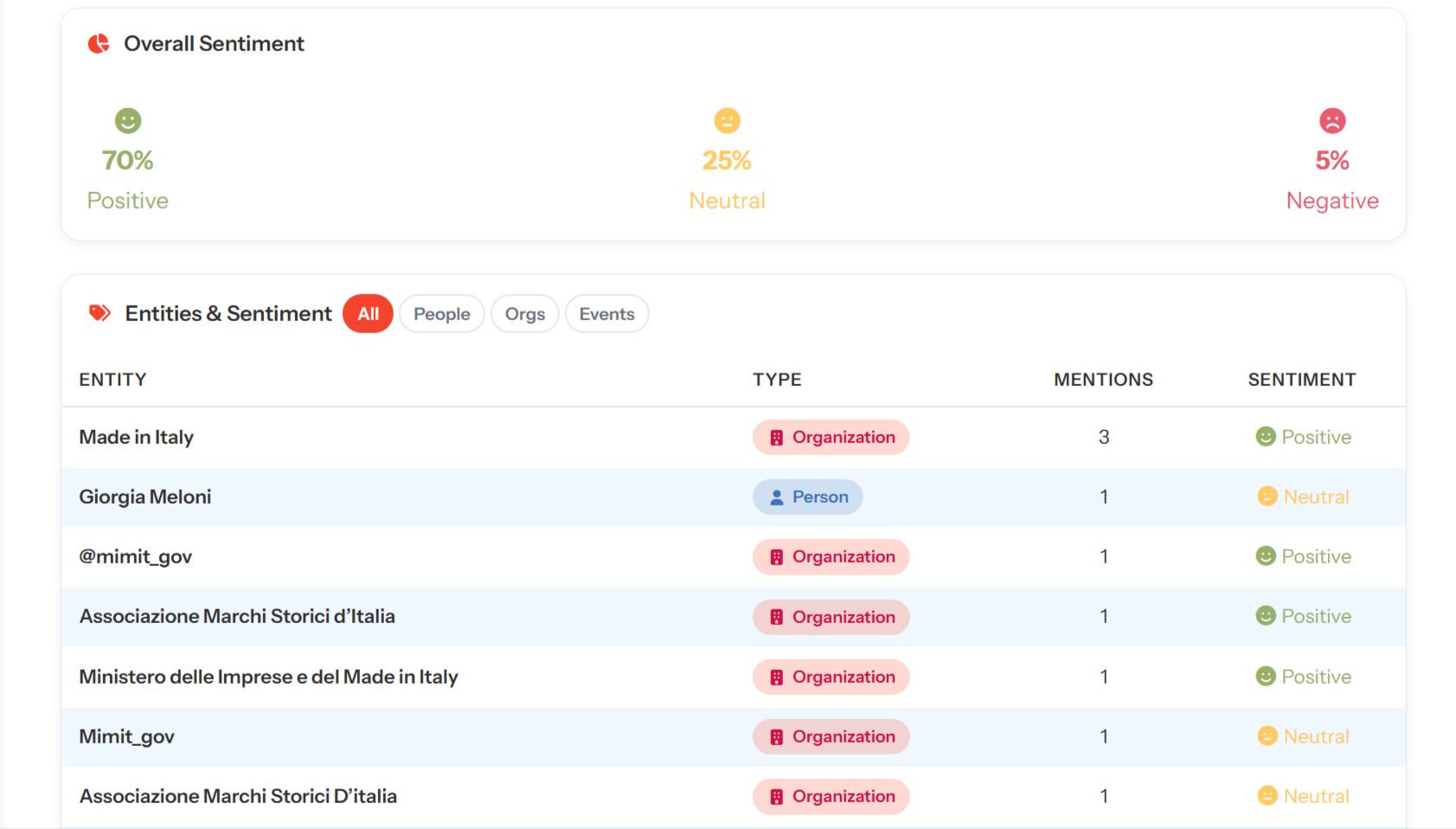Click the ENTITY column header

[x=112, y=380]
